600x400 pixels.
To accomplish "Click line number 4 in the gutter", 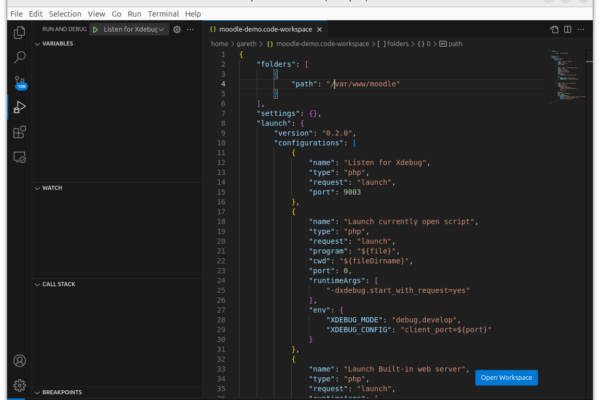I will click(x=223, y=84).
